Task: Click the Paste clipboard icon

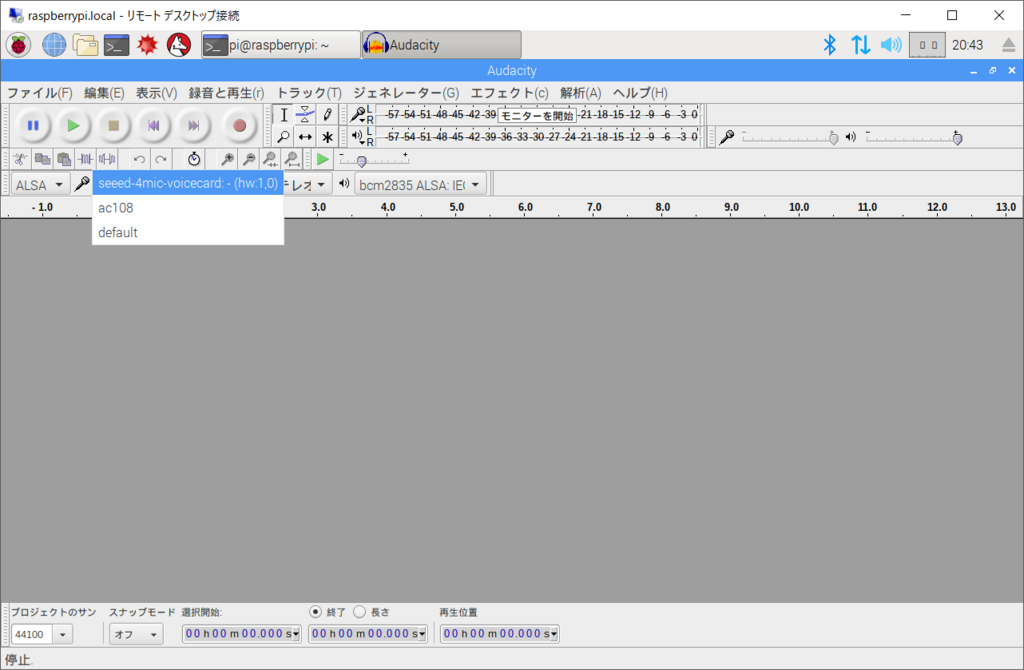Action: 64,159
